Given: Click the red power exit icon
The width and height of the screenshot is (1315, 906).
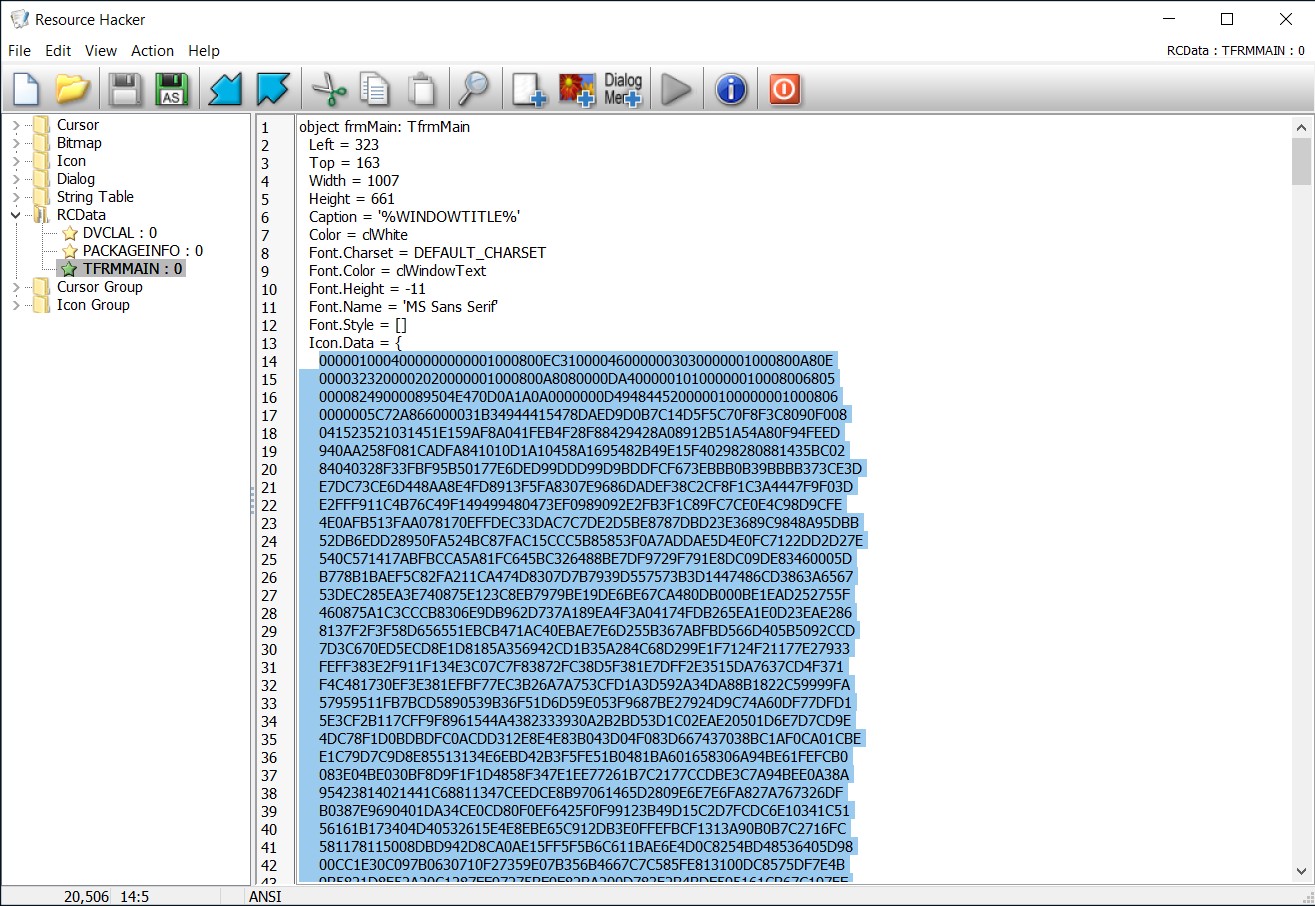Looking at the screenshot, I should [x=785, y=89].
